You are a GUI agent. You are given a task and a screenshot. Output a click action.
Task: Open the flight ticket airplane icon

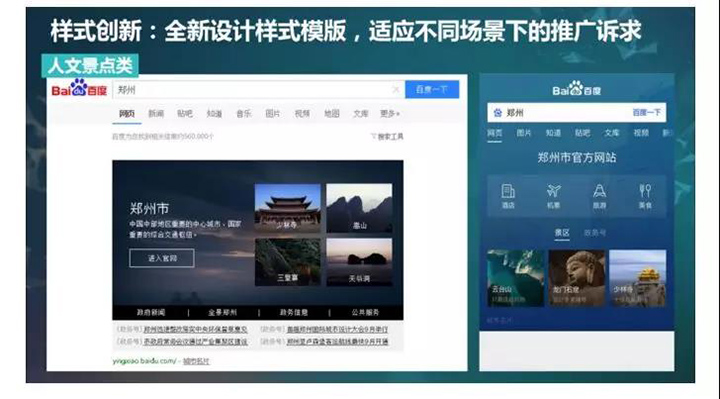pos(553,196)
